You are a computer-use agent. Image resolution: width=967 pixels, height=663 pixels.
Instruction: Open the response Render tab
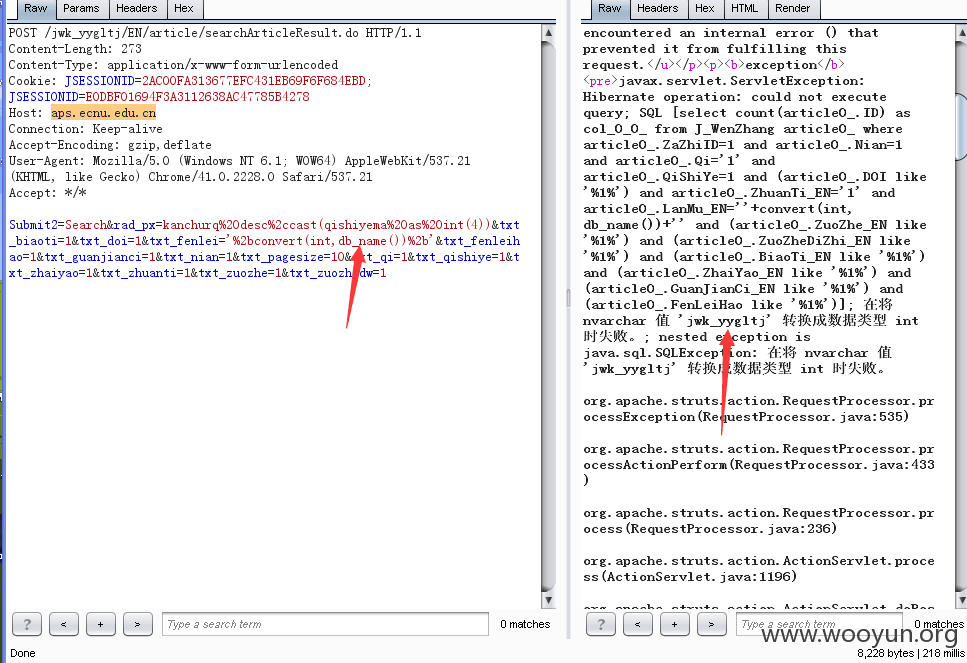click(792, 9)
